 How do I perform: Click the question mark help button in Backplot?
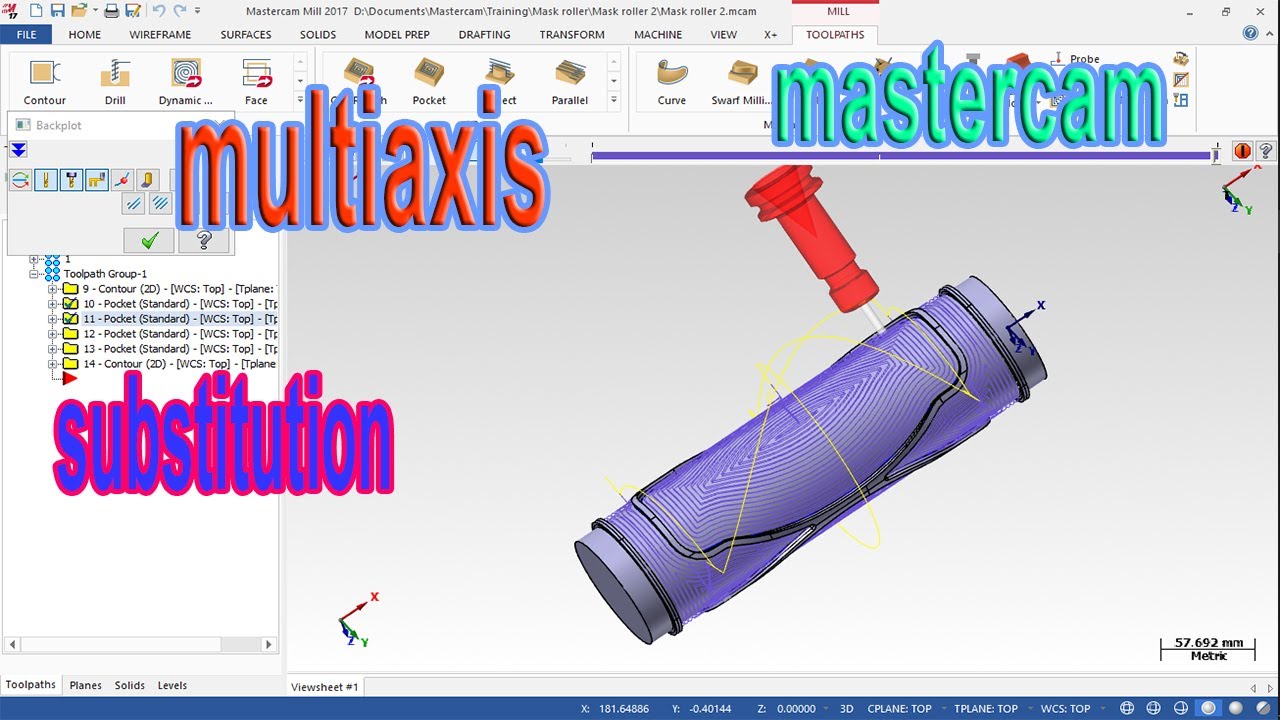[204, 240]
